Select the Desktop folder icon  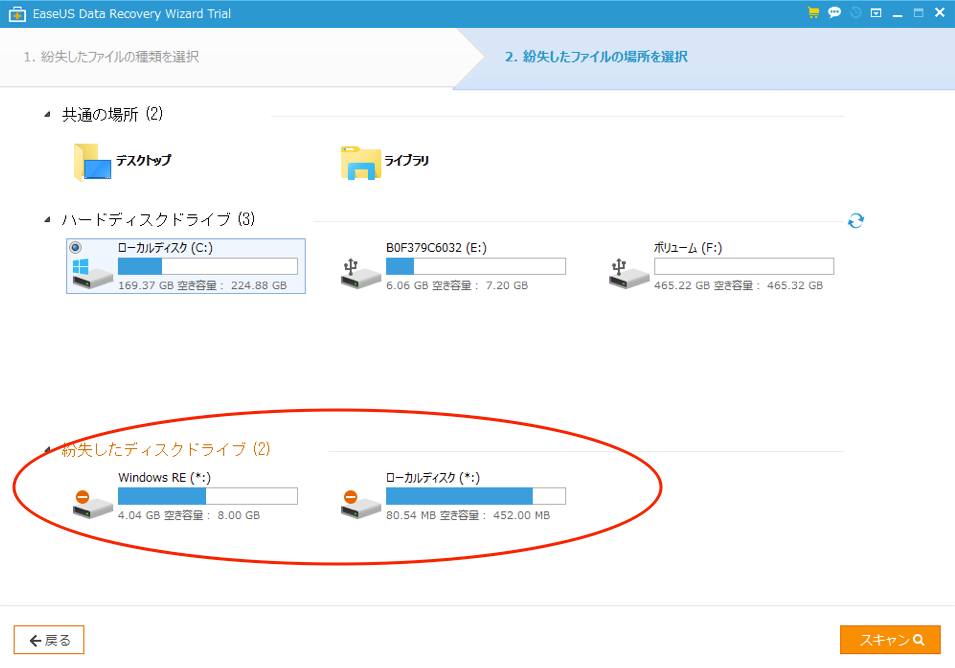pyautogui.click(x=93, y=162)
